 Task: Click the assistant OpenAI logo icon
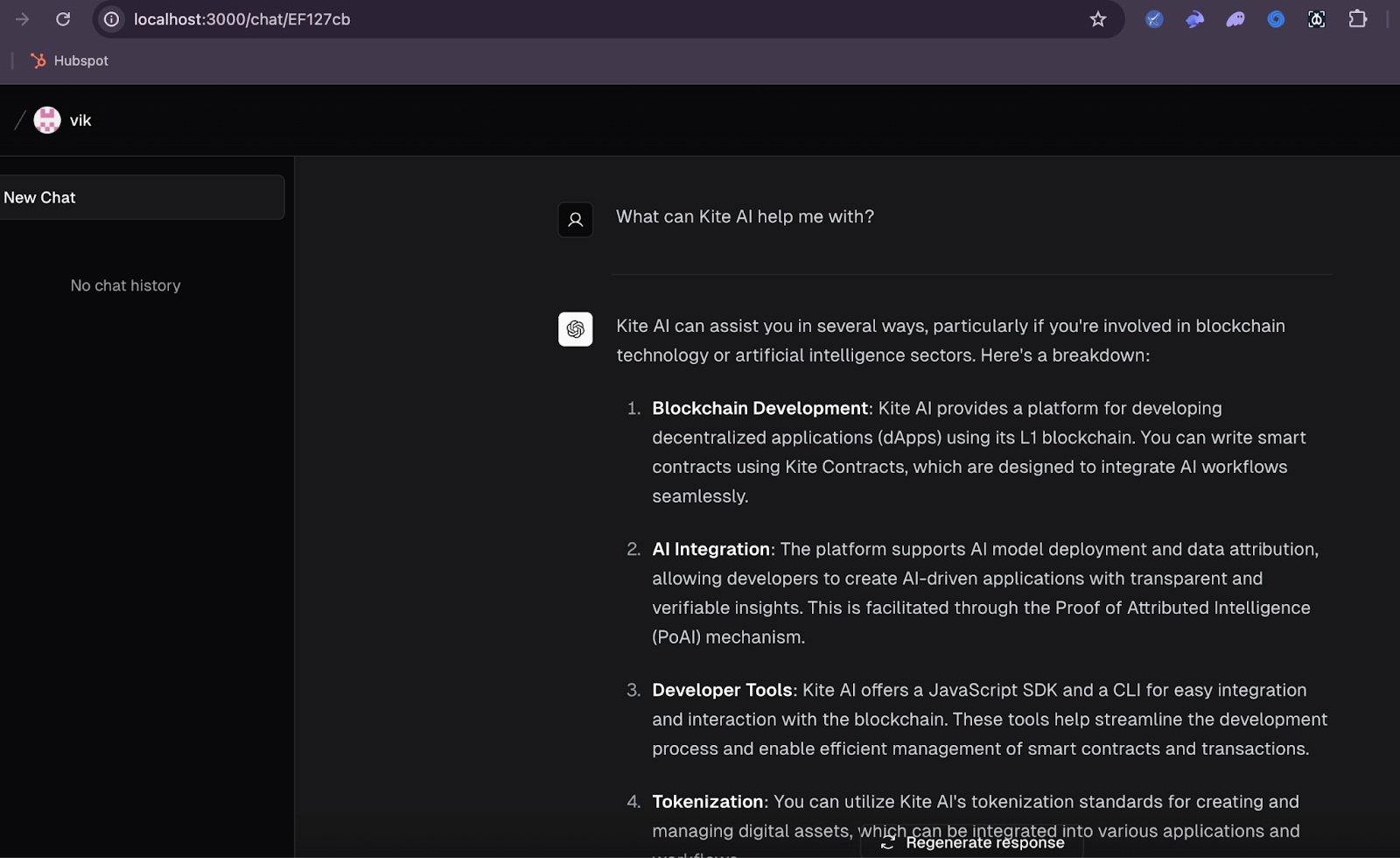(x=576, y=329)
